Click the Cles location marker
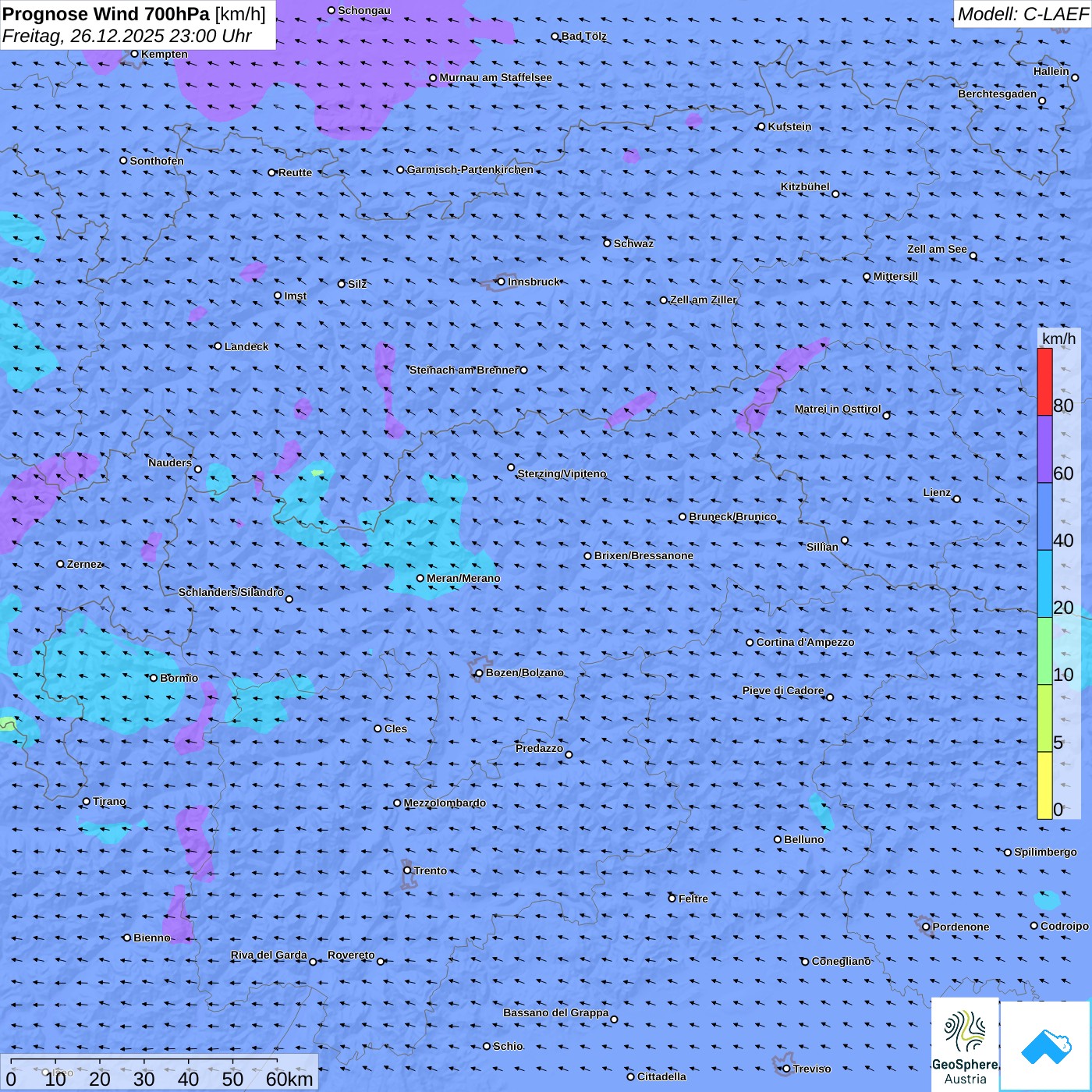The height and width of the screenshot is (1092, 1092). 378,729
